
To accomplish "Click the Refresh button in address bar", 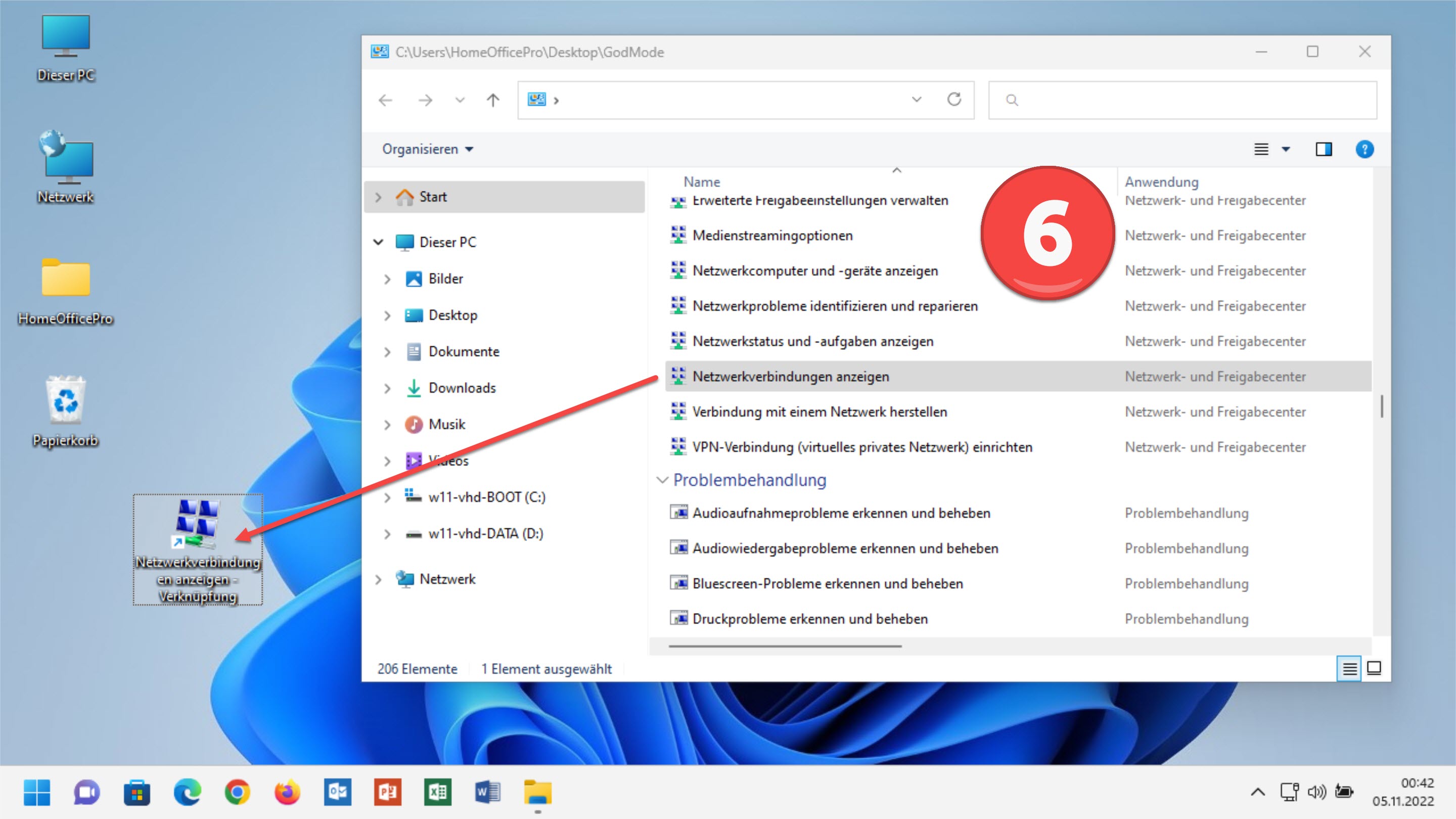I will (954, 100).
